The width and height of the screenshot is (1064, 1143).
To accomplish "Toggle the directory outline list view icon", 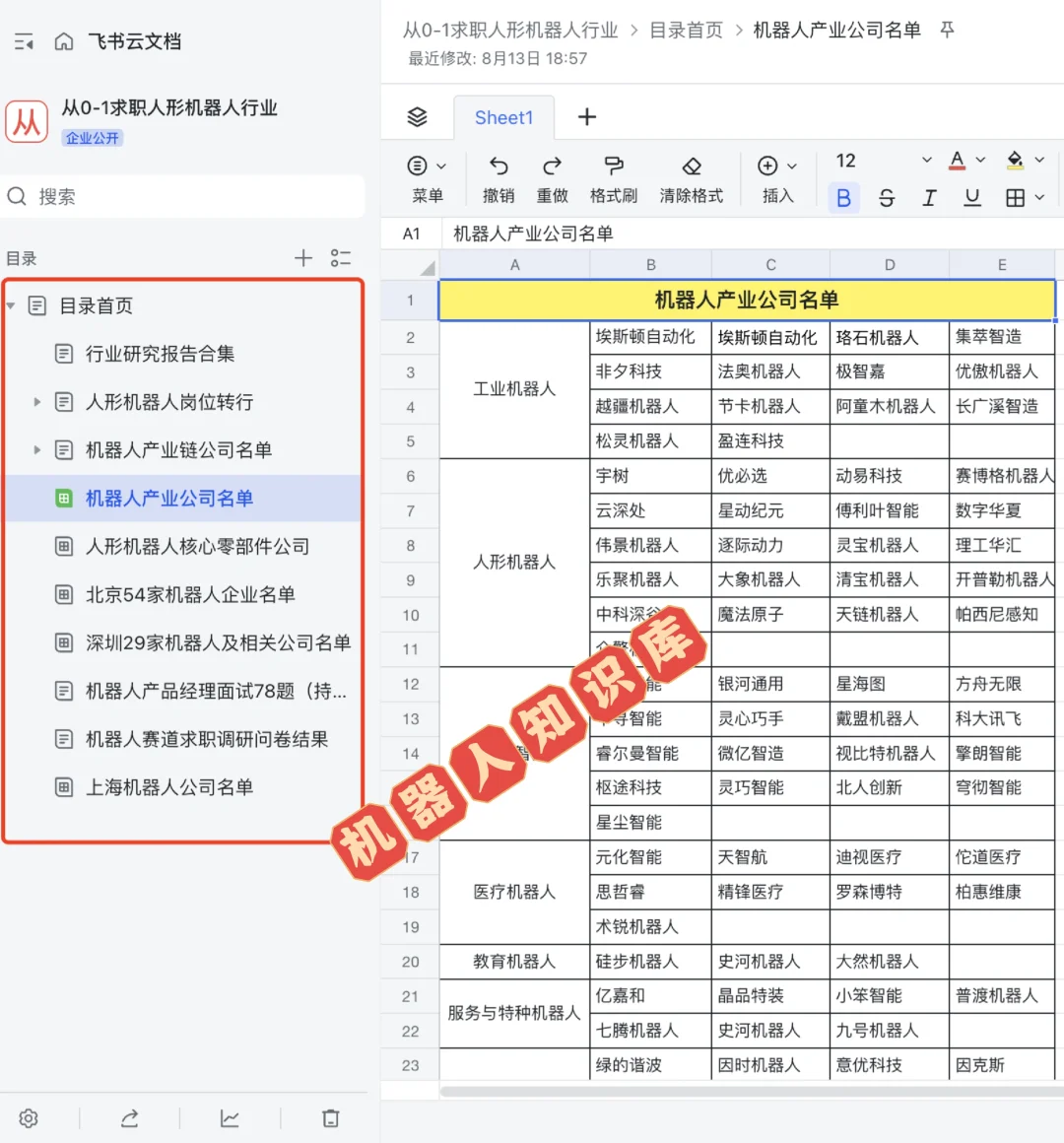I will pos(340,257).
